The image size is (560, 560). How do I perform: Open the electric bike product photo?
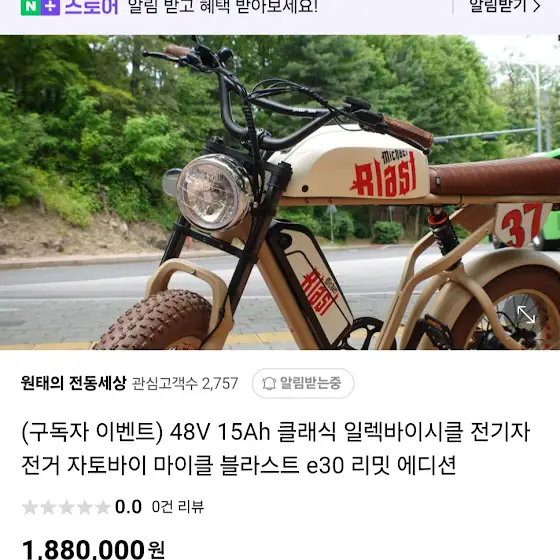point(280,192)
